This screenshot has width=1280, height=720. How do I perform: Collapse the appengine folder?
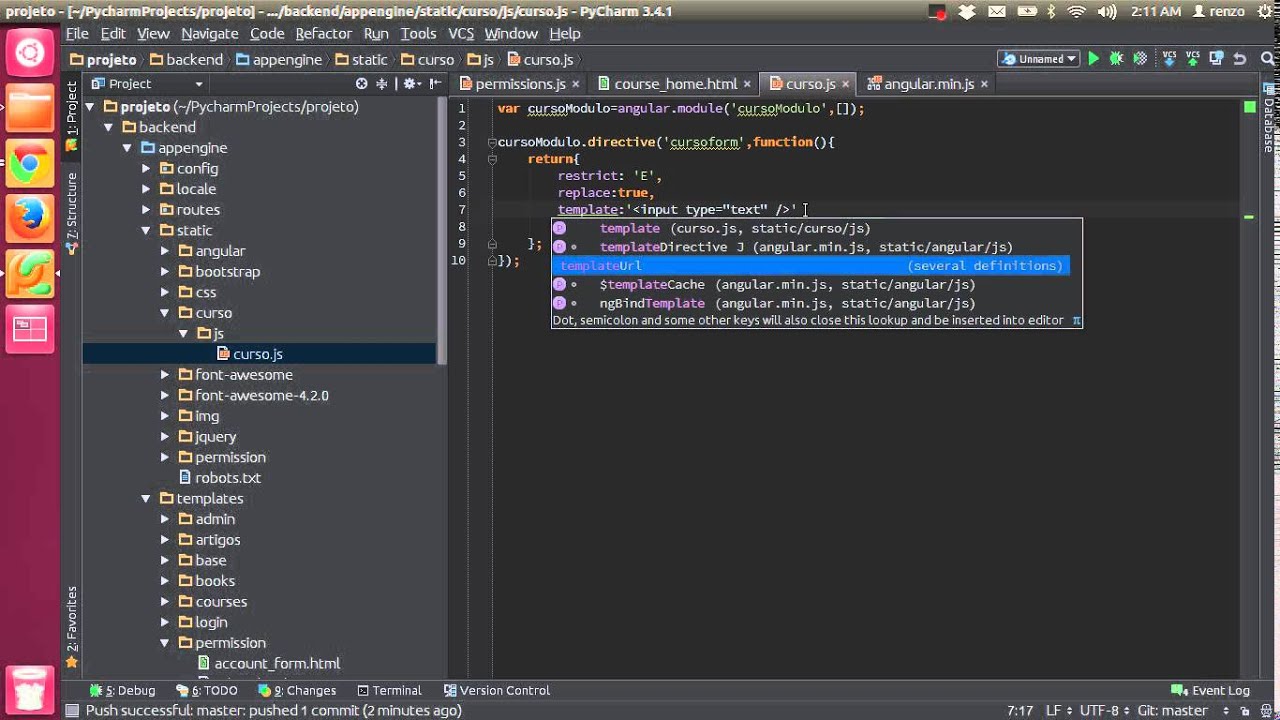click(x=127, y=148)
